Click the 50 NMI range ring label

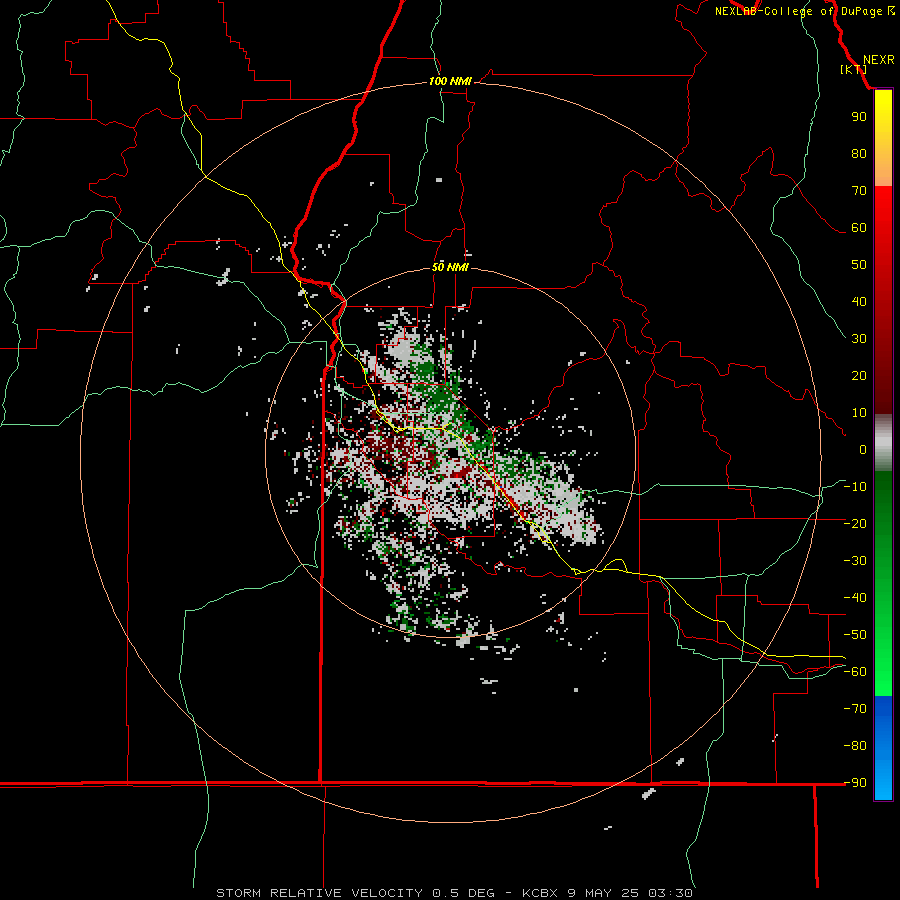(x=450, y=267)
